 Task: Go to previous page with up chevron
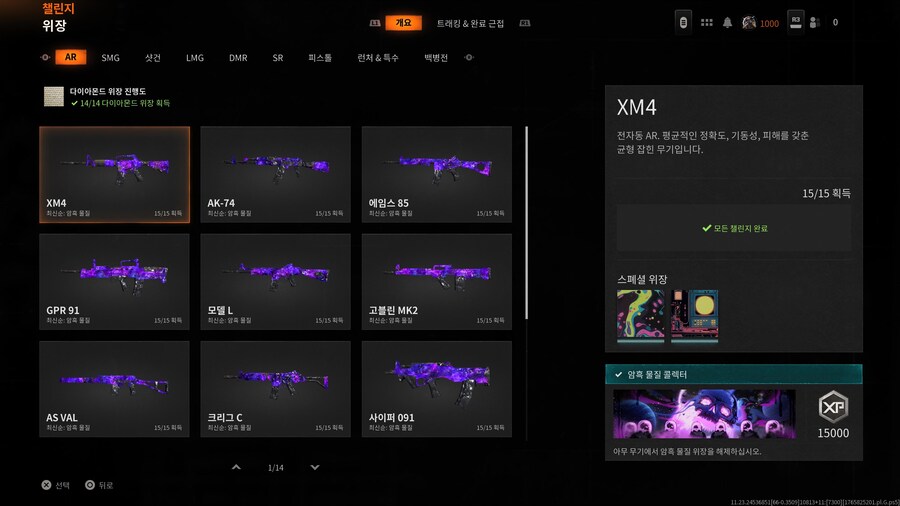(x=236, y=467)
